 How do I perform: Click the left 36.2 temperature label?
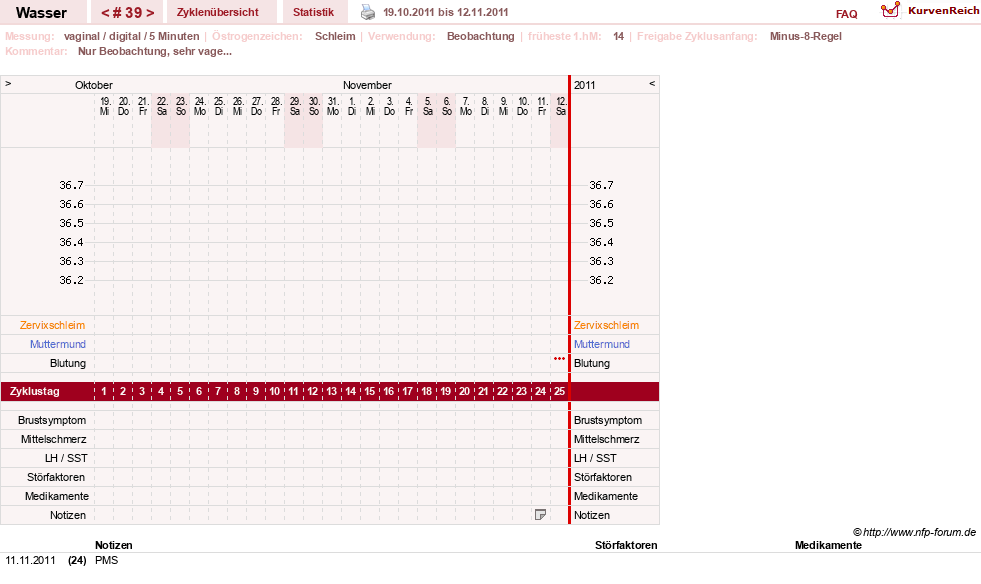pos(71,280)
